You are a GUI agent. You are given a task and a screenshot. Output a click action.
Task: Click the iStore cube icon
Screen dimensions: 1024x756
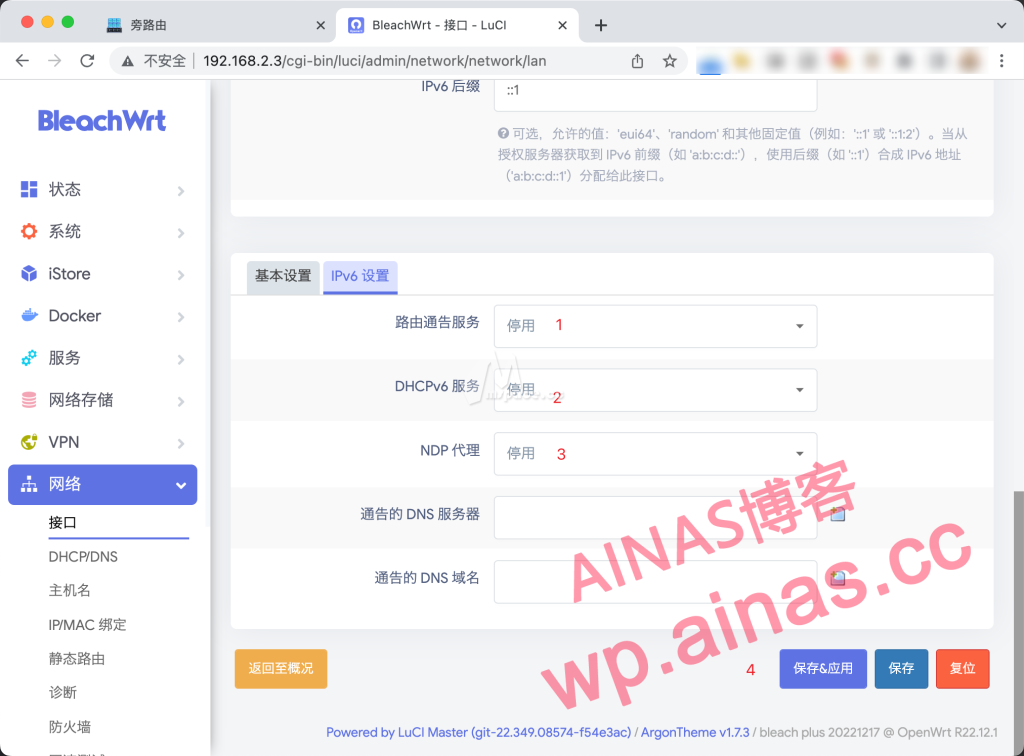(x=29, y=274)
